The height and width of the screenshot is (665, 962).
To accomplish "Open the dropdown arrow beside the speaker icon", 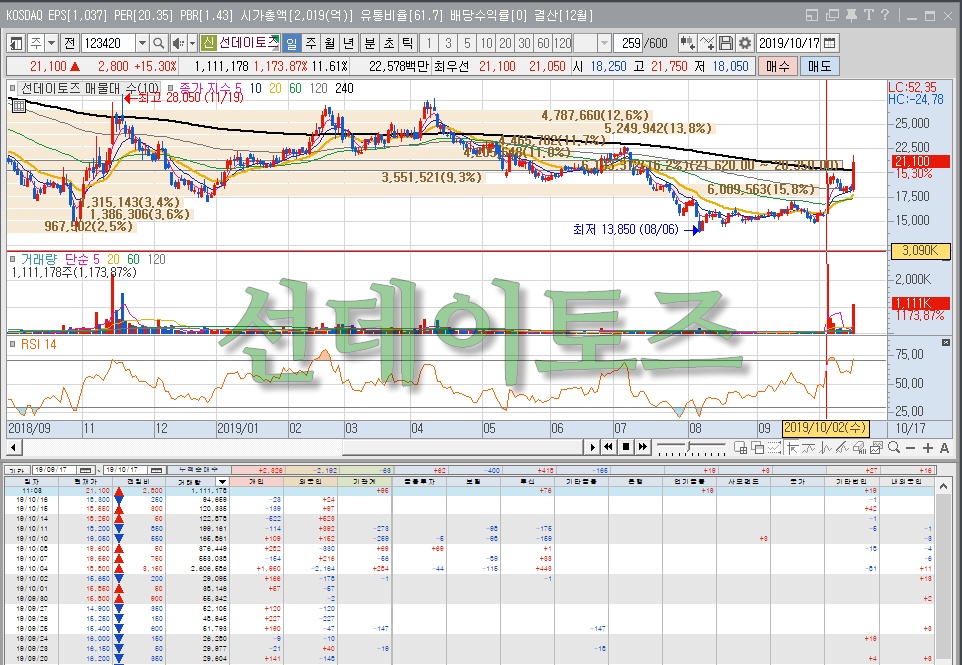I will [192, 43].
